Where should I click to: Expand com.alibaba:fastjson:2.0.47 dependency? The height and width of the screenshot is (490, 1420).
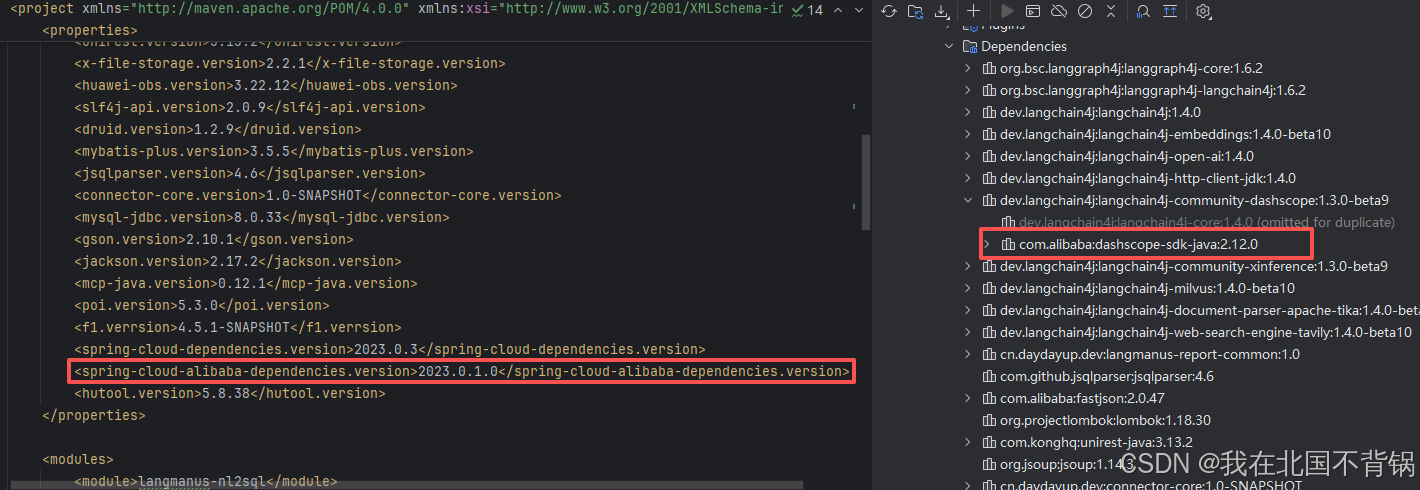pos(967,398)
